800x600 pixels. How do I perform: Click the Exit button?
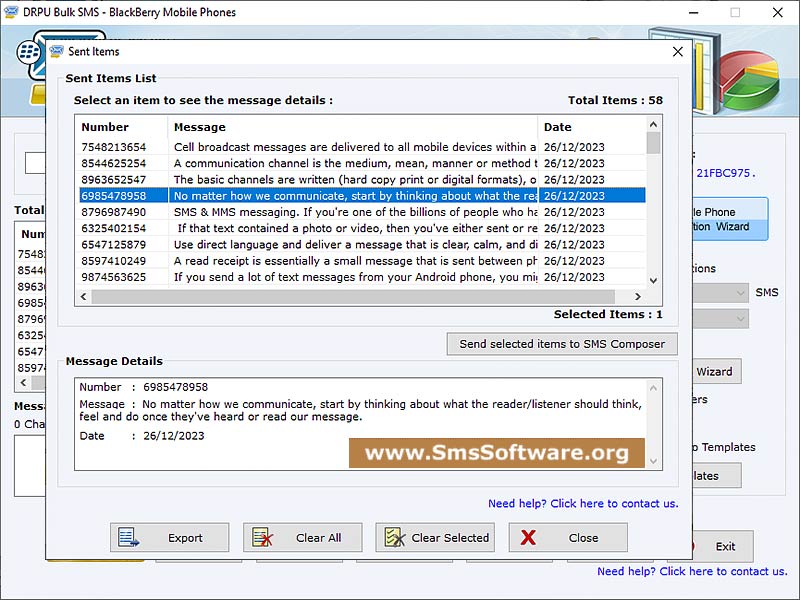point(725,547)
